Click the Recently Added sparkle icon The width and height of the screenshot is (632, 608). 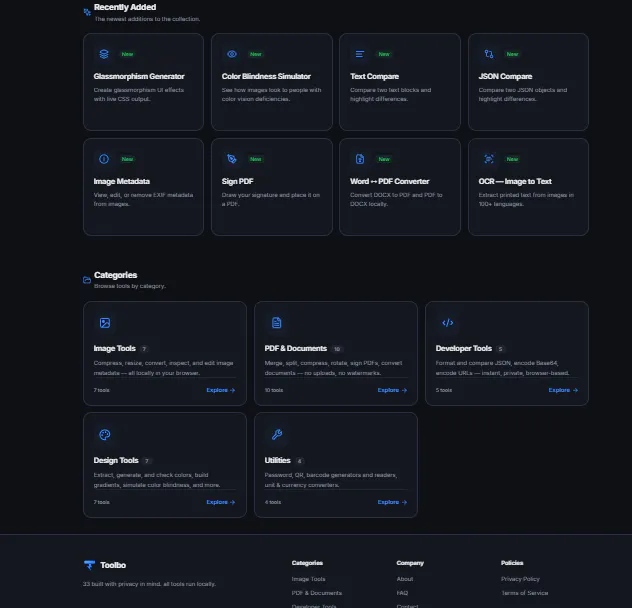click(x=87, y=12)
